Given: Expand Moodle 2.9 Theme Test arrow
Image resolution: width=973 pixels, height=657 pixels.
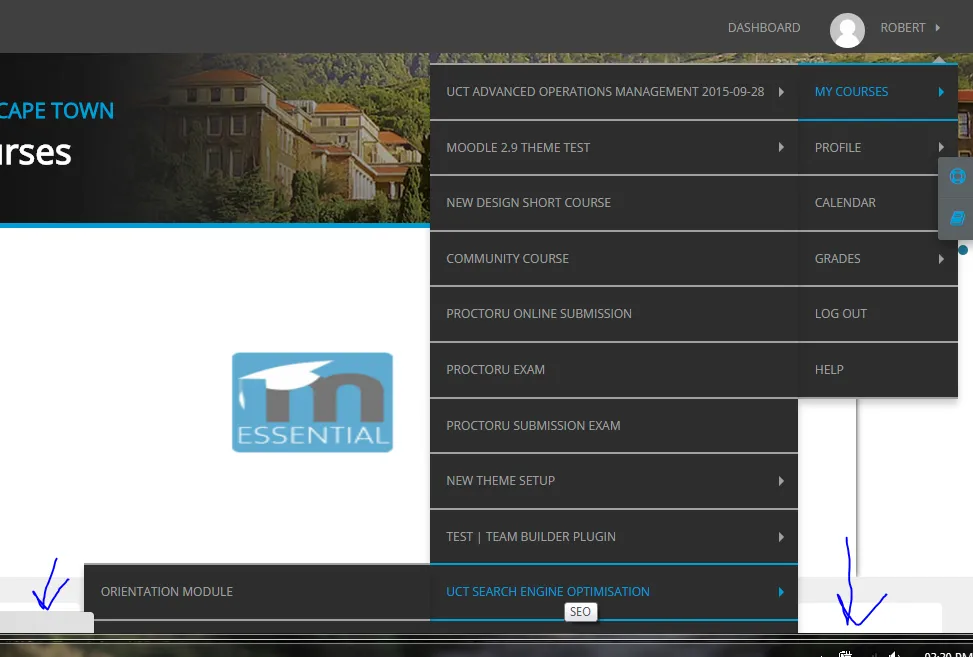Looking at the screenshot, I should pyautogui.click(x=781, y=148).
